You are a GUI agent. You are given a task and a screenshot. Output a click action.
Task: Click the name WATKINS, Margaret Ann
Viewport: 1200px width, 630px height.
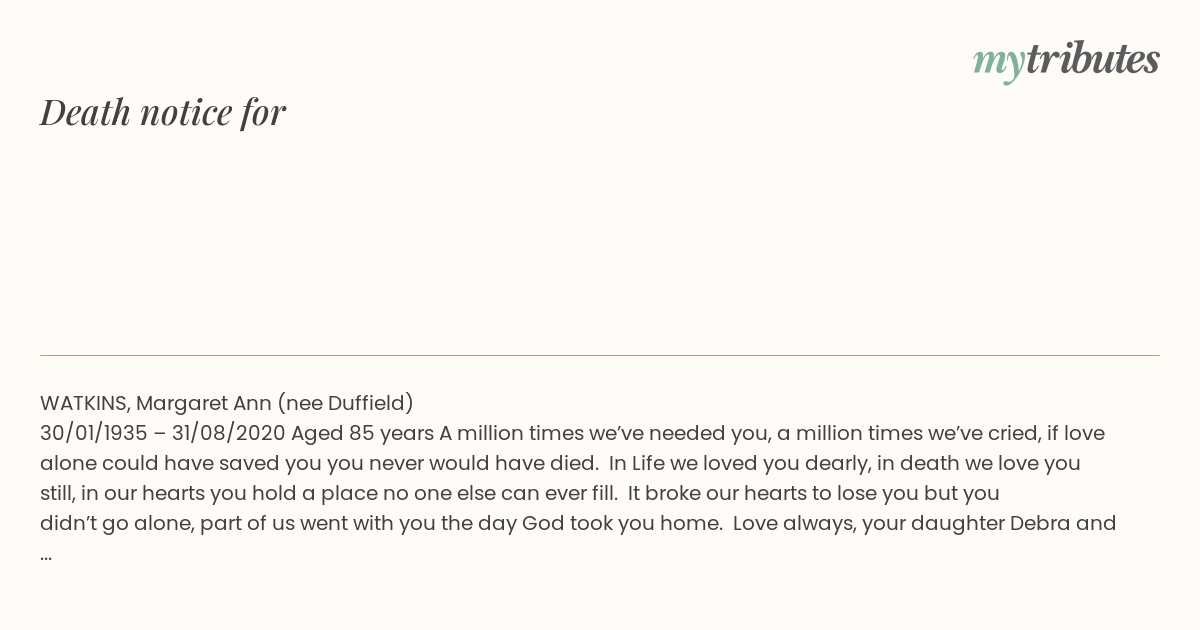point(155,403)
